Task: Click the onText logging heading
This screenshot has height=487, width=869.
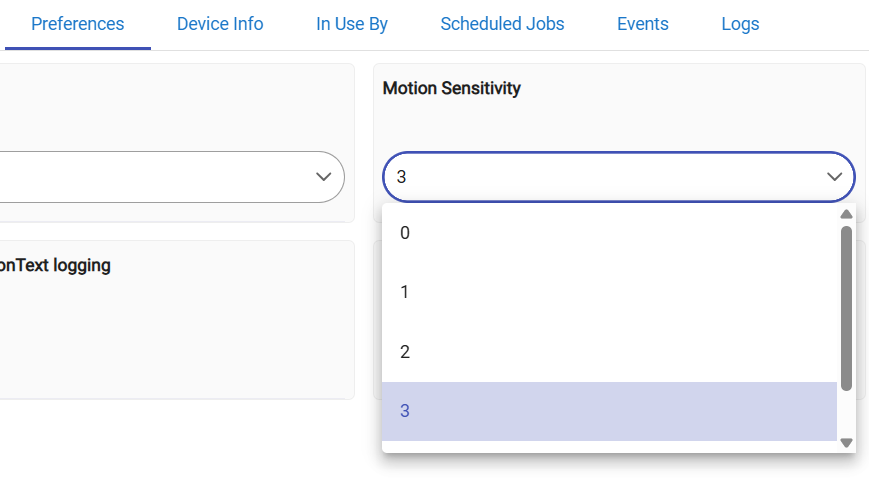Action: (x=55, y=266)
